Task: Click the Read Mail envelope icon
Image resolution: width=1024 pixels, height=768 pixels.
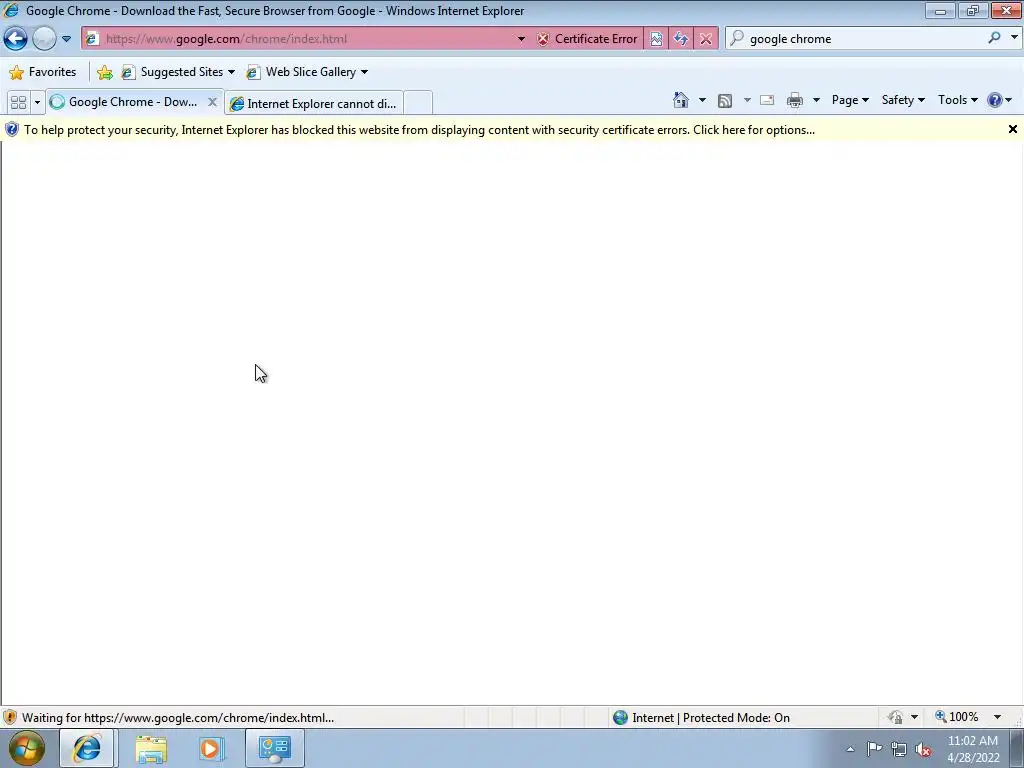Action: (767, 100)
